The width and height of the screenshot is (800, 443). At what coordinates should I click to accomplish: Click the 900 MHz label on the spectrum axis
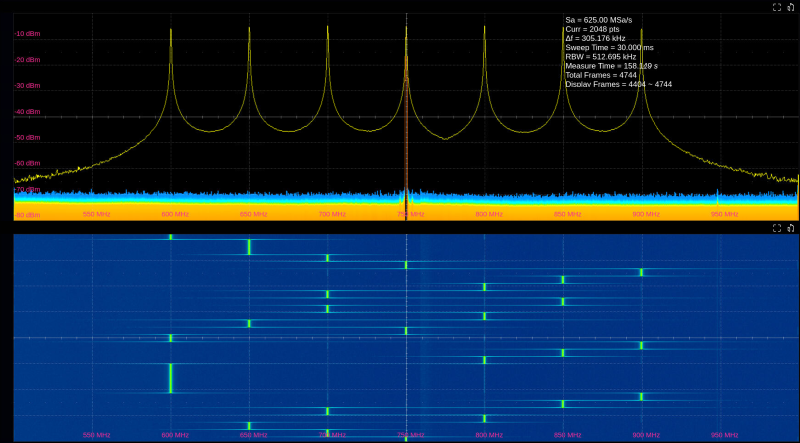pos(645,214)
